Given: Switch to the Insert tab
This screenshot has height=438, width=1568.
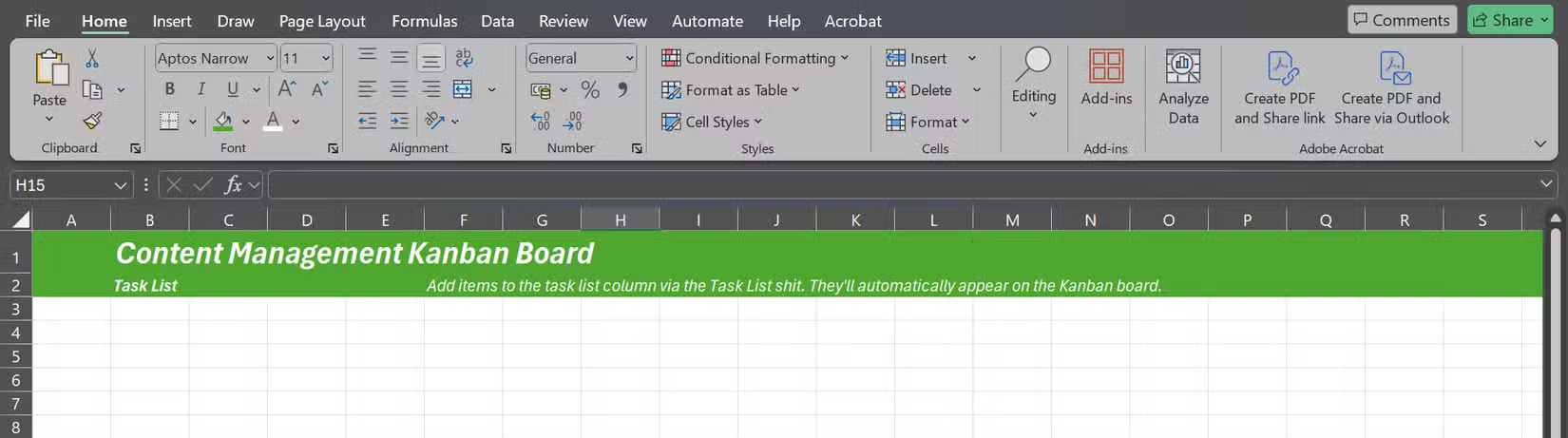Looking at the screenshot, I should coord(172,21).
